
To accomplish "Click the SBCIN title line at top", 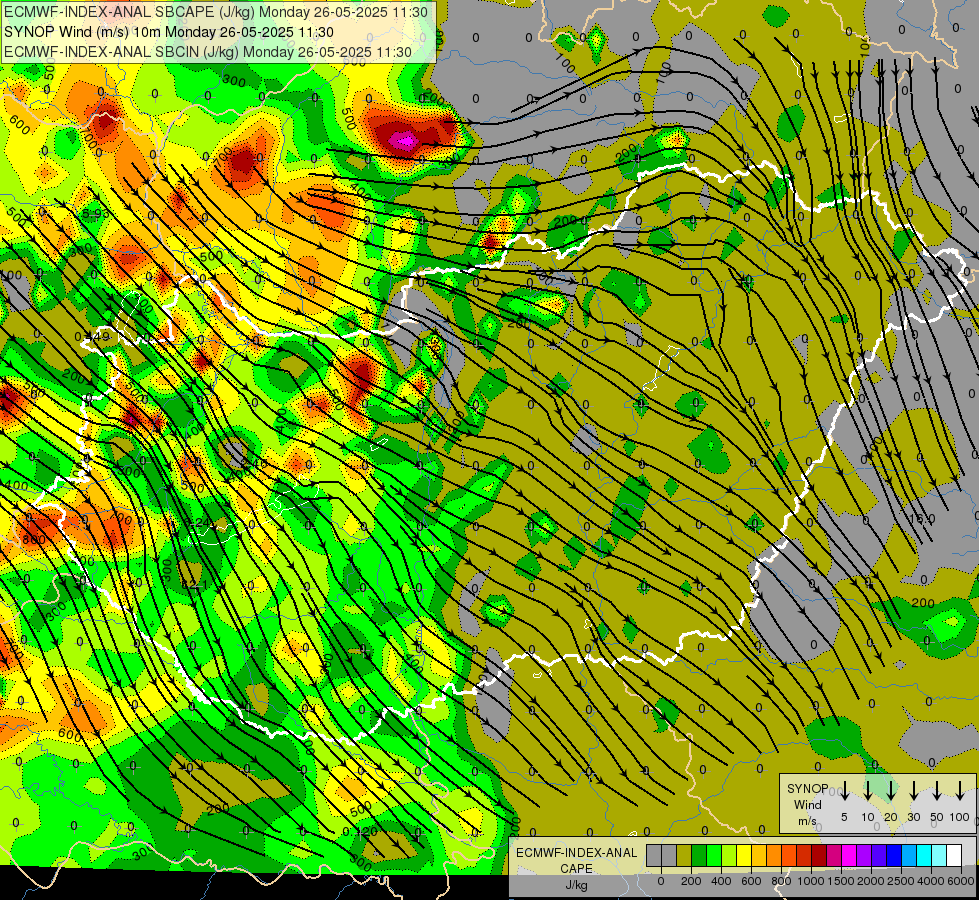I will click(208, 52).
